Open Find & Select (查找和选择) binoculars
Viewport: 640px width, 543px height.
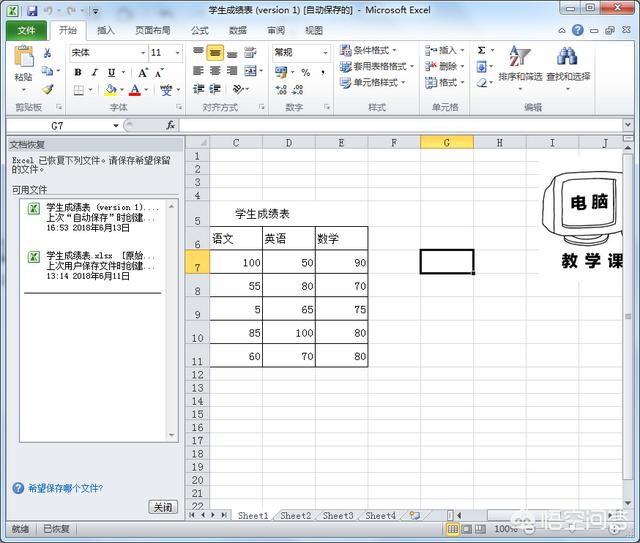point(567,63)
